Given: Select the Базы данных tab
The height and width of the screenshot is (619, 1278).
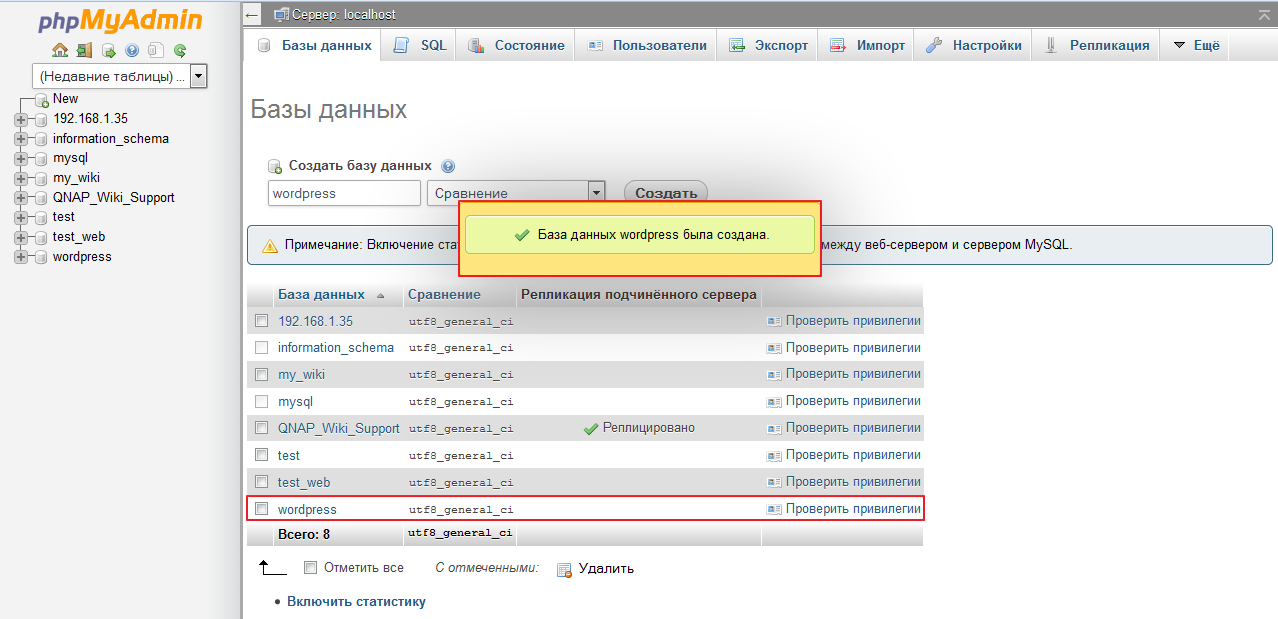Looking at the screenshot, I should (313, 45).
